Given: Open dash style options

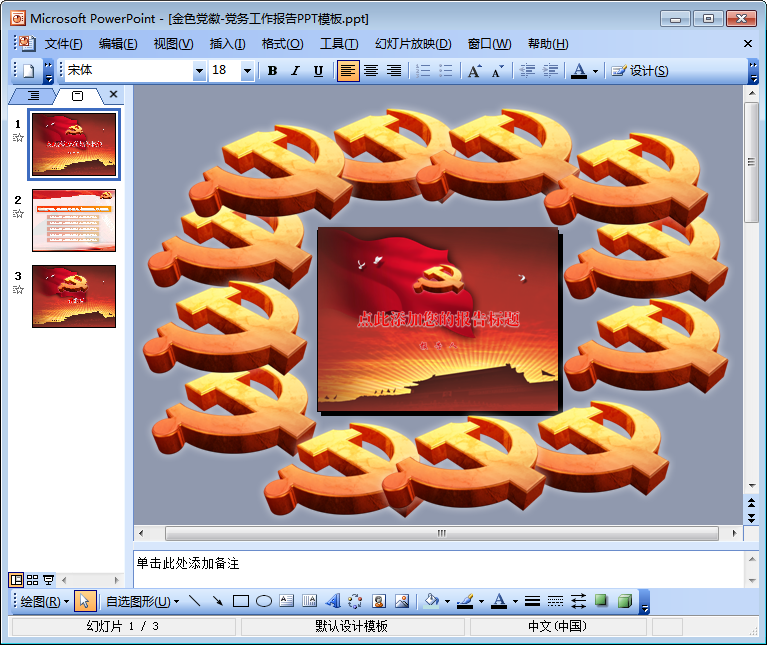Looking at the screenshot, I should coord(555,601).
